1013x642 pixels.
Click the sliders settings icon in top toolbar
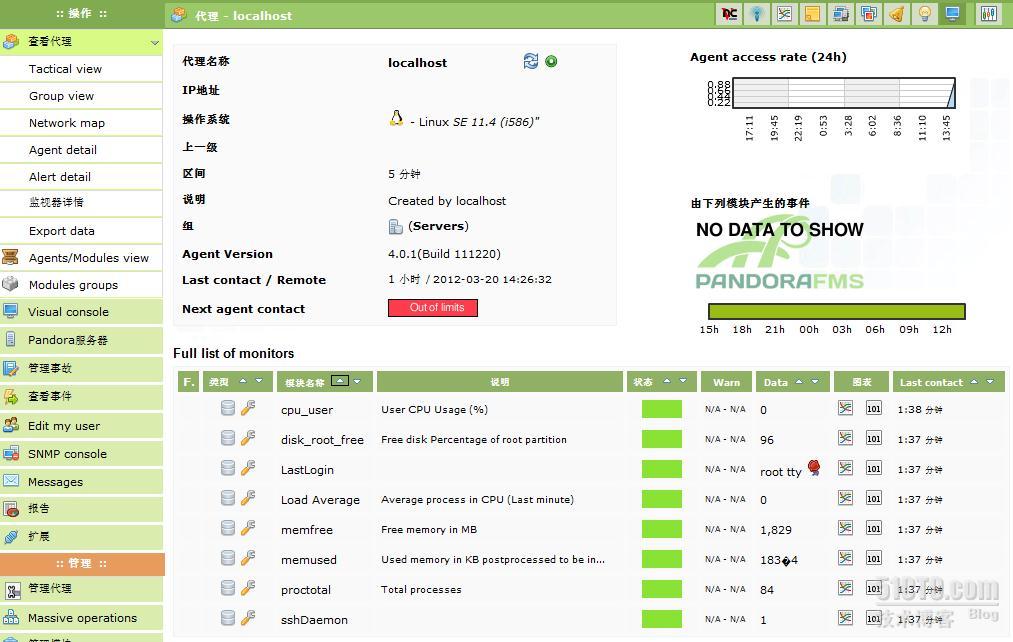click(988, 14)
